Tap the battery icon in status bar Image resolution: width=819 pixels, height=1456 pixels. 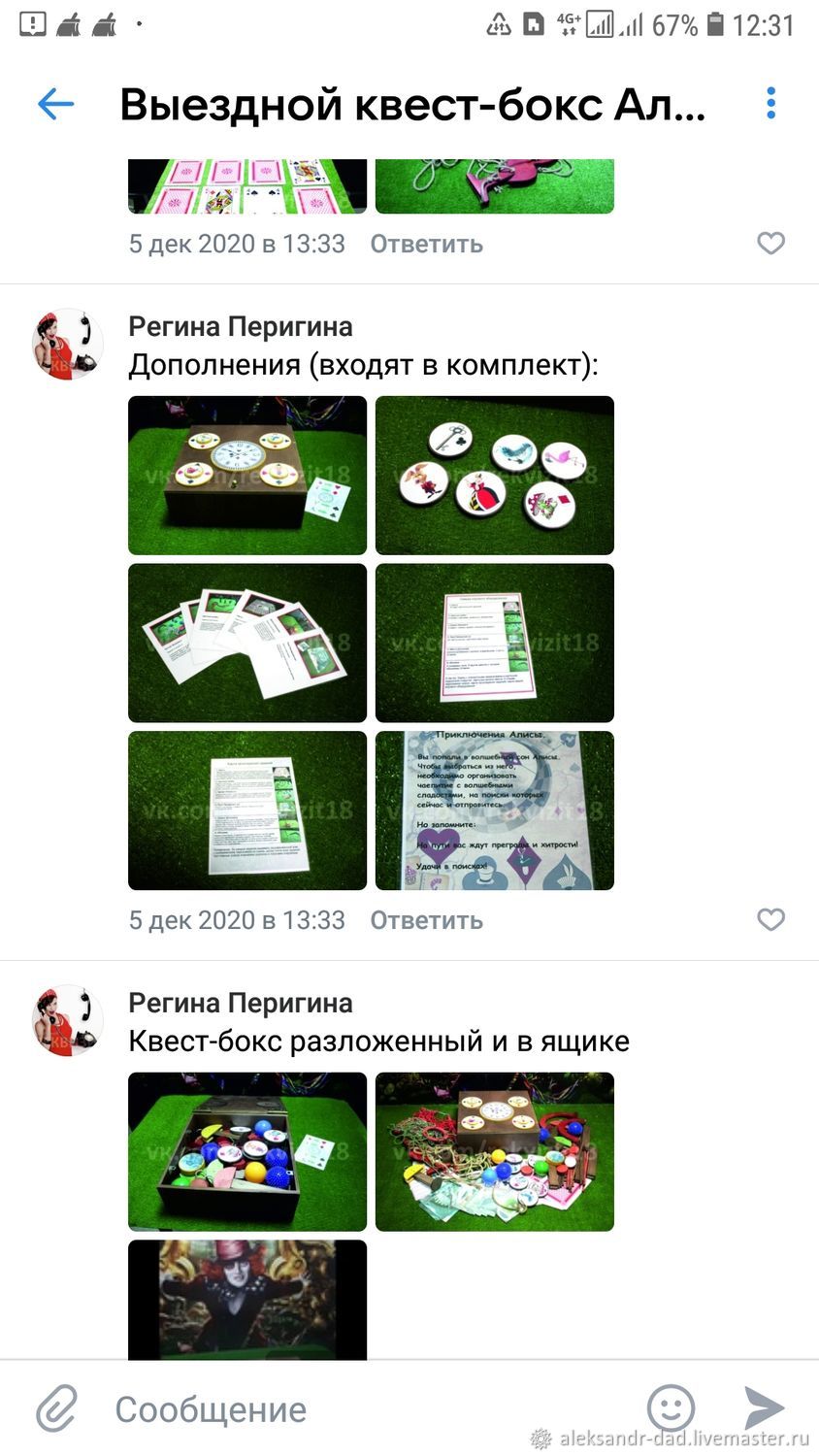point(714,23)
